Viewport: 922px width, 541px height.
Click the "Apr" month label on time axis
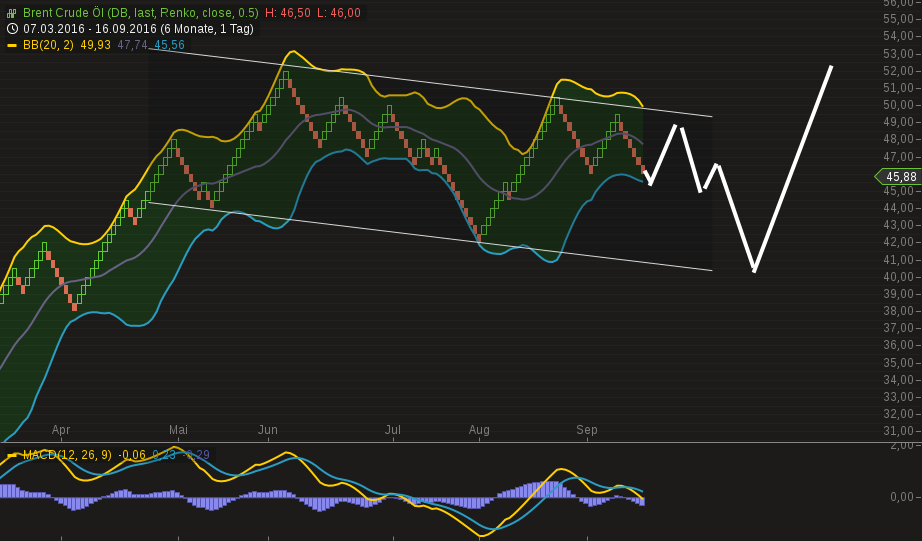coord(61,430)
